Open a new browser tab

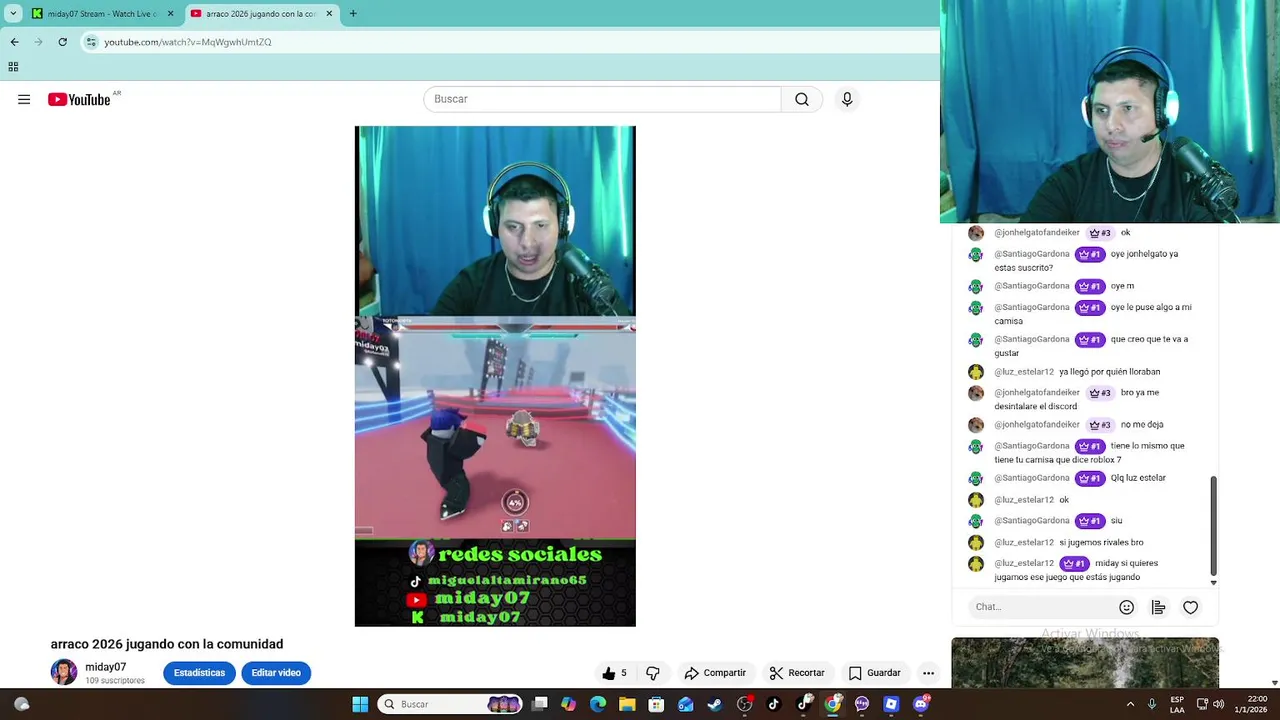(x=353, y=13)
